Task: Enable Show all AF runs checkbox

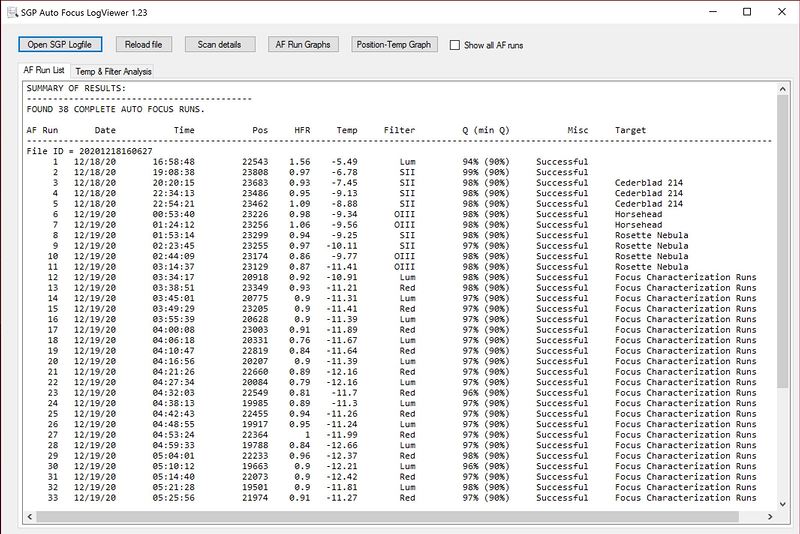Action: (x=455, y=45)
